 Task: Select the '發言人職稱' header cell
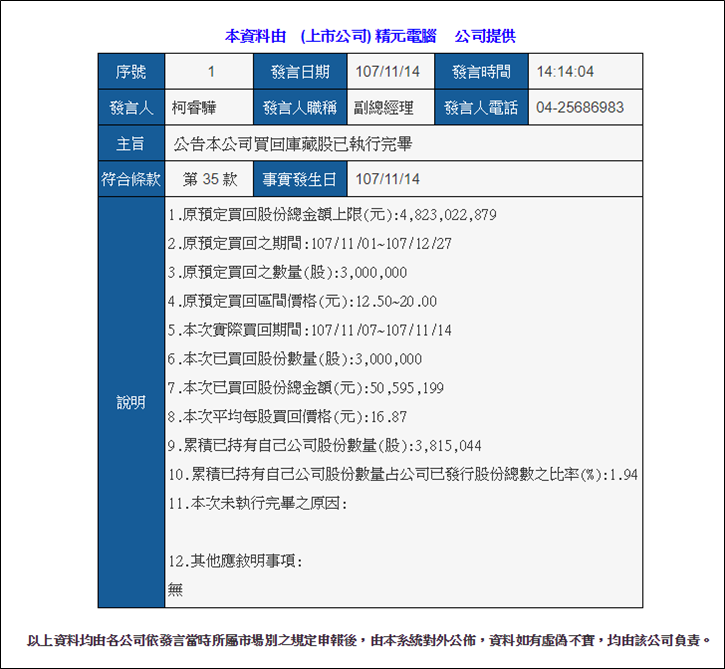[x=300, y=108]
